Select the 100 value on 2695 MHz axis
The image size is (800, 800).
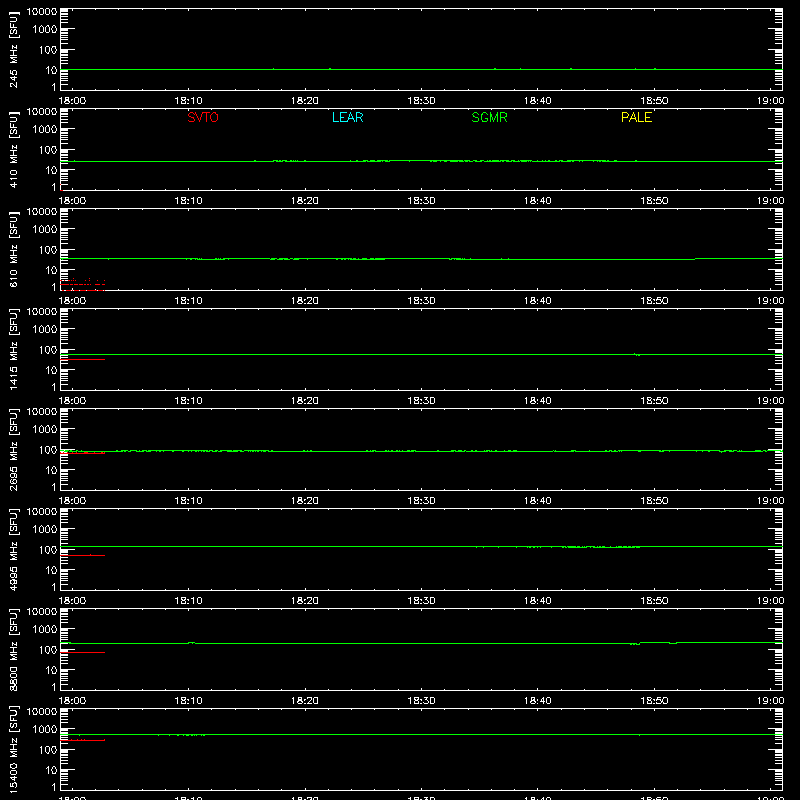click(48, 450)
